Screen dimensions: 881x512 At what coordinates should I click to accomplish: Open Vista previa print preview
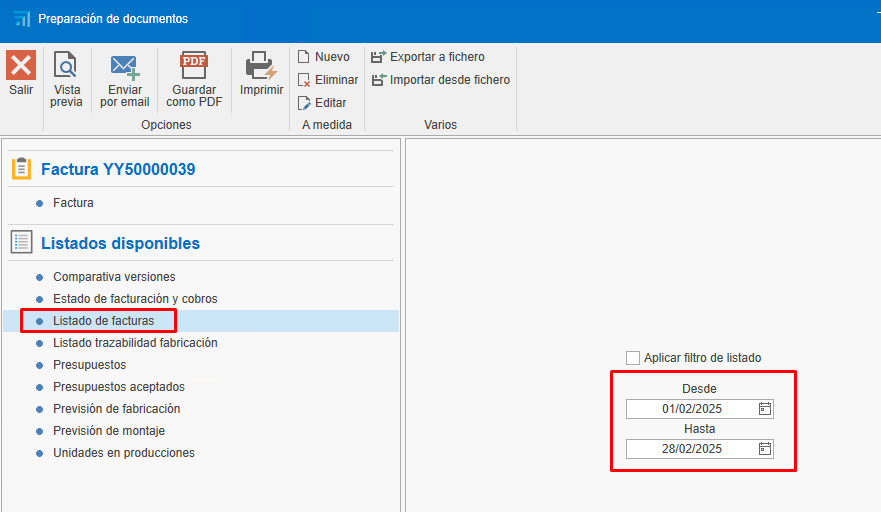tap(66, 67)
